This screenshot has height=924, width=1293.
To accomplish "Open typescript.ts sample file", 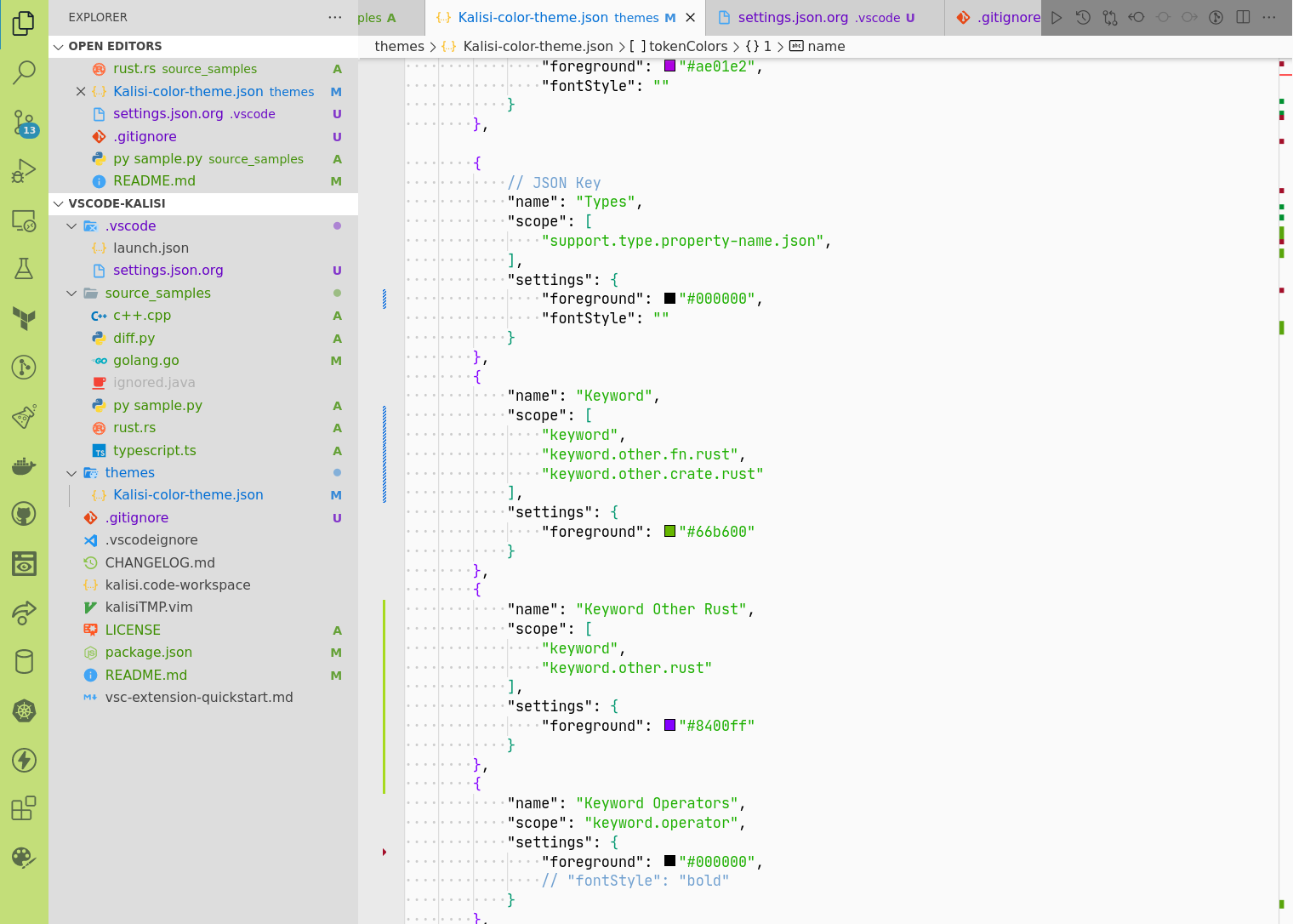I will [203, 451].
